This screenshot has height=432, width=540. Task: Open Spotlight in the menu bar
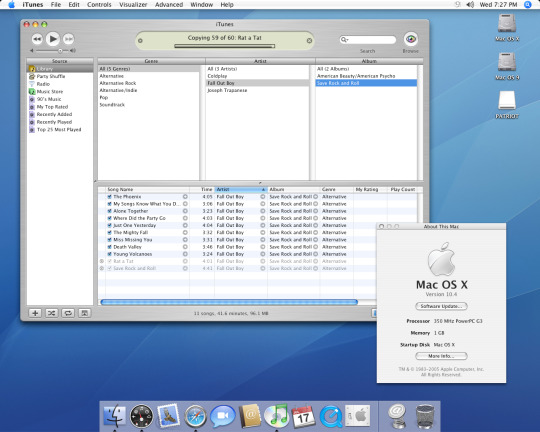[x=528, y=5]
